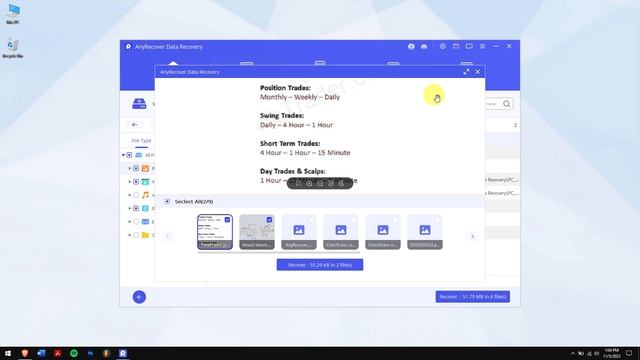Toggle the document category checkbox in tree

(x=136, y=208)
